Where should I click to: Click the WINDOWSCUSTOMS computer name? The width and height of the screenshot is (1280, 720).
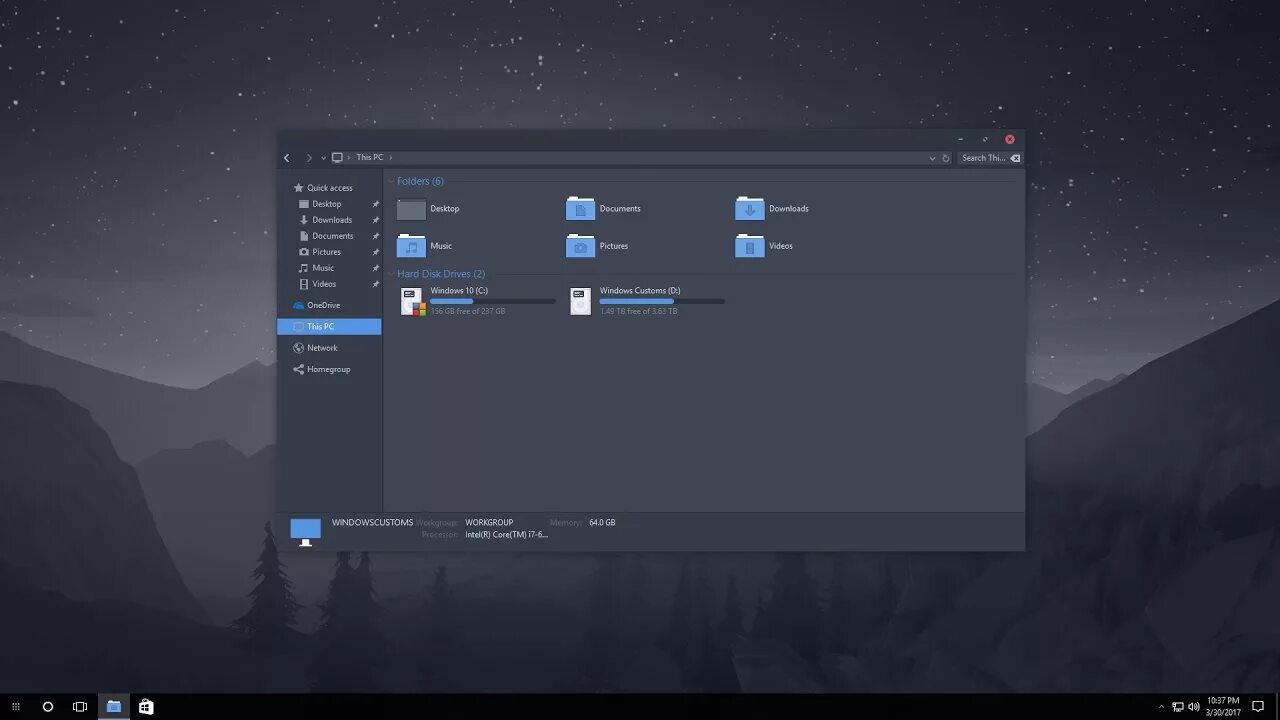[x=372, y=522]
